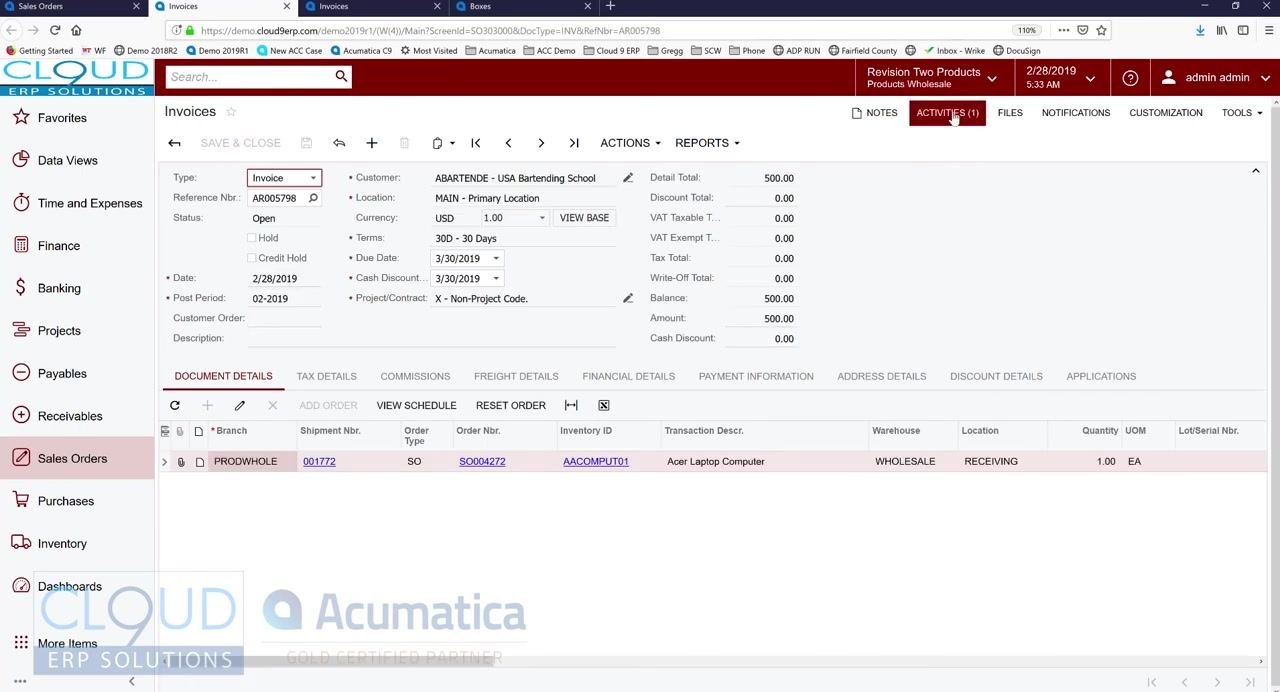Open the NOTES panel

(874, 113)
